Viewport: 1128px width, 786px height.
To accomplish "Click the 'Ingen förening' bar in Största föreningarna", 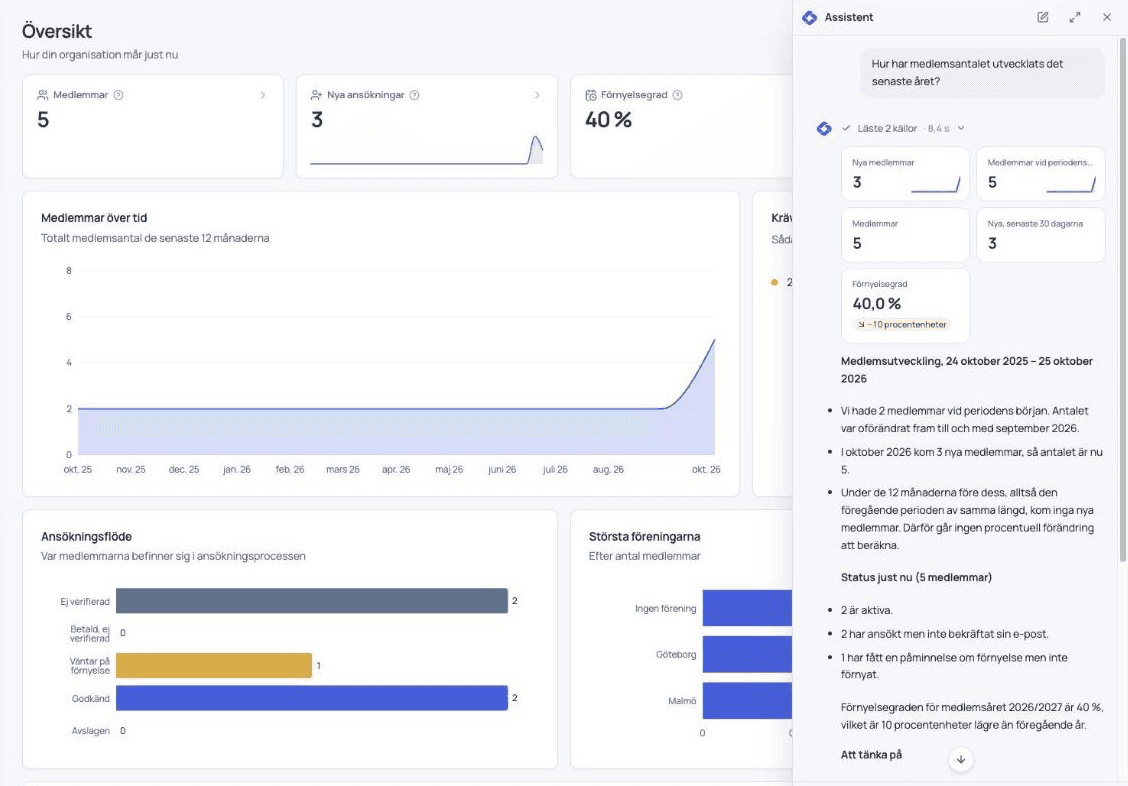I will [x=747, y=608].
